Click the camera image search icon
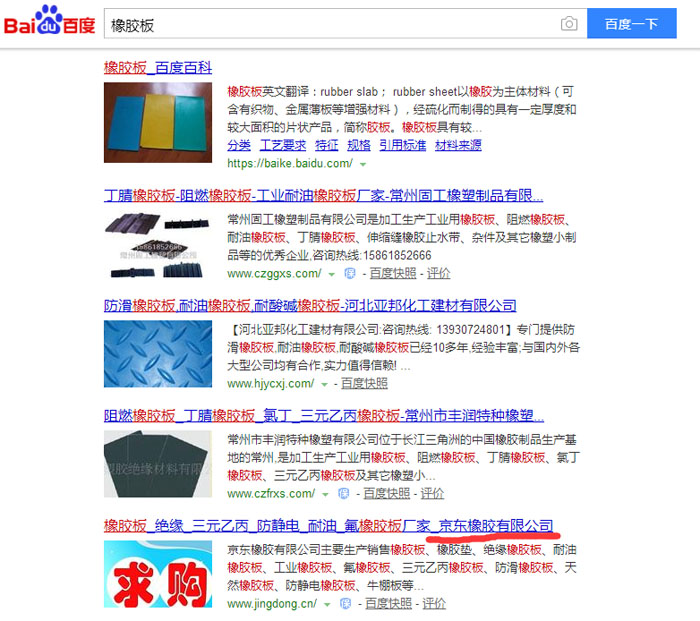Viewport: 700px width, 621px height. 569,24
